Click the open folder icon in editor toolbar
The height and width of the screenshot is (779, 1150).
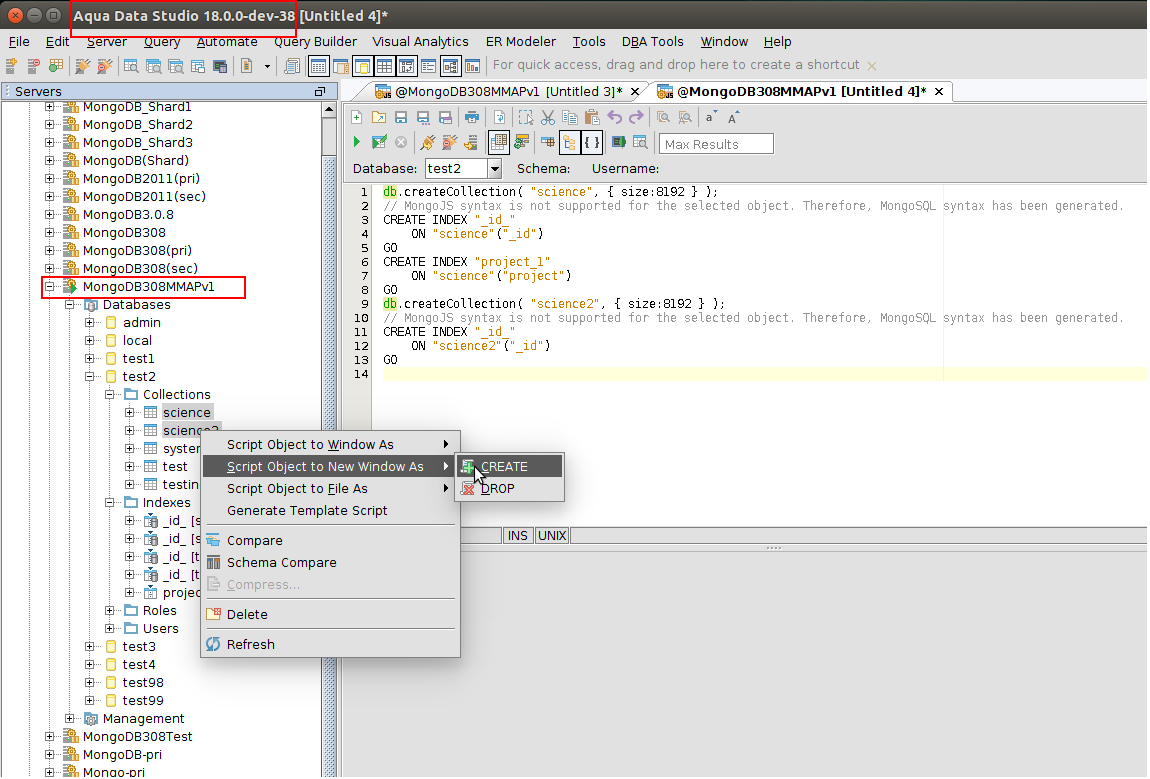tap(378, 117)
